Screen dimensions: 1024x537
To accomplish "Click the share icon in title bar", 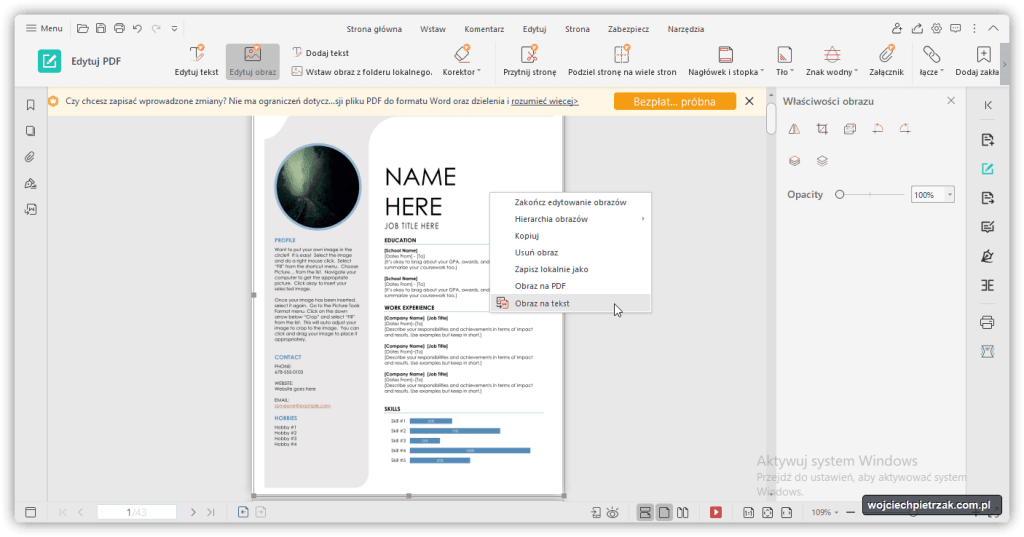I will pos(917,28).
